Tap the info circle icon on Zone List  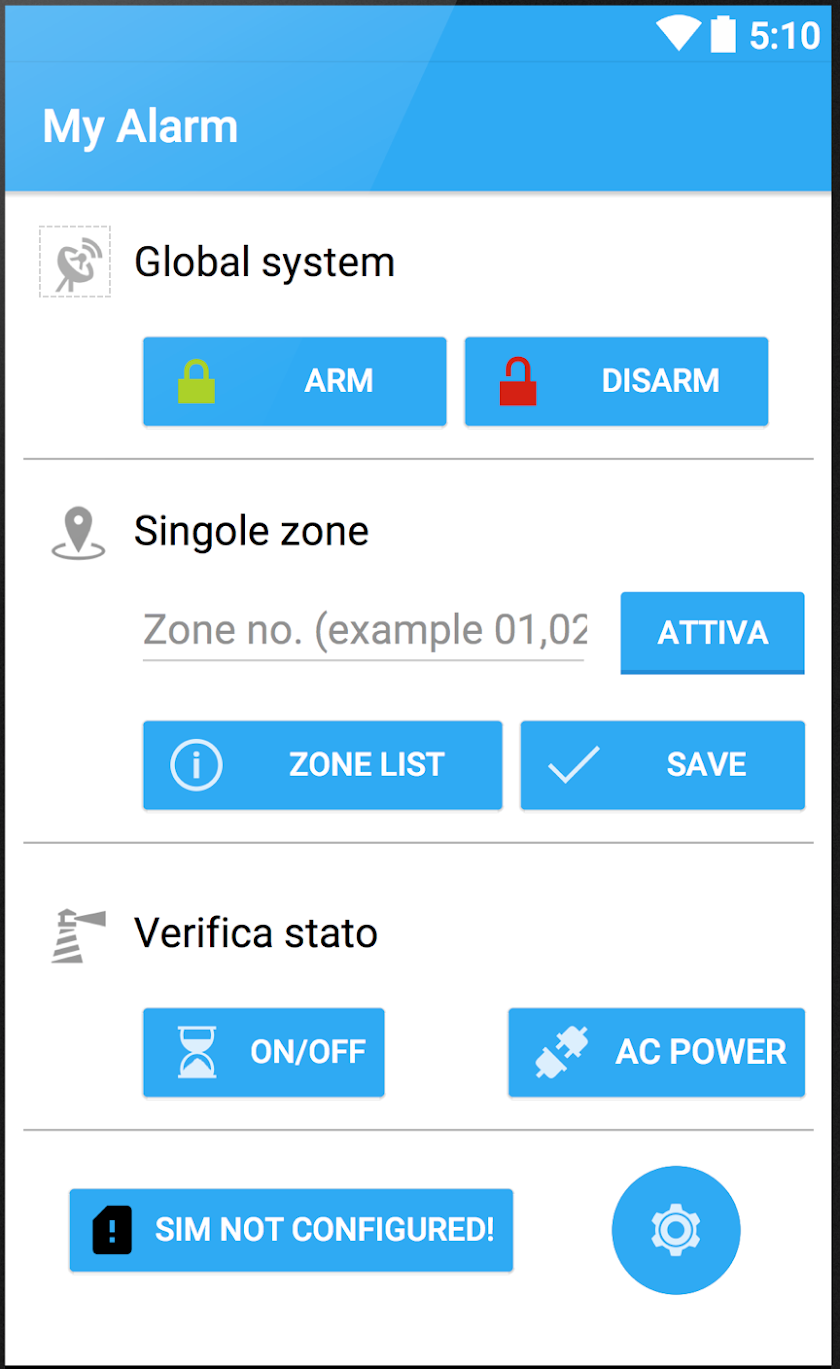[x=196, y=765]
